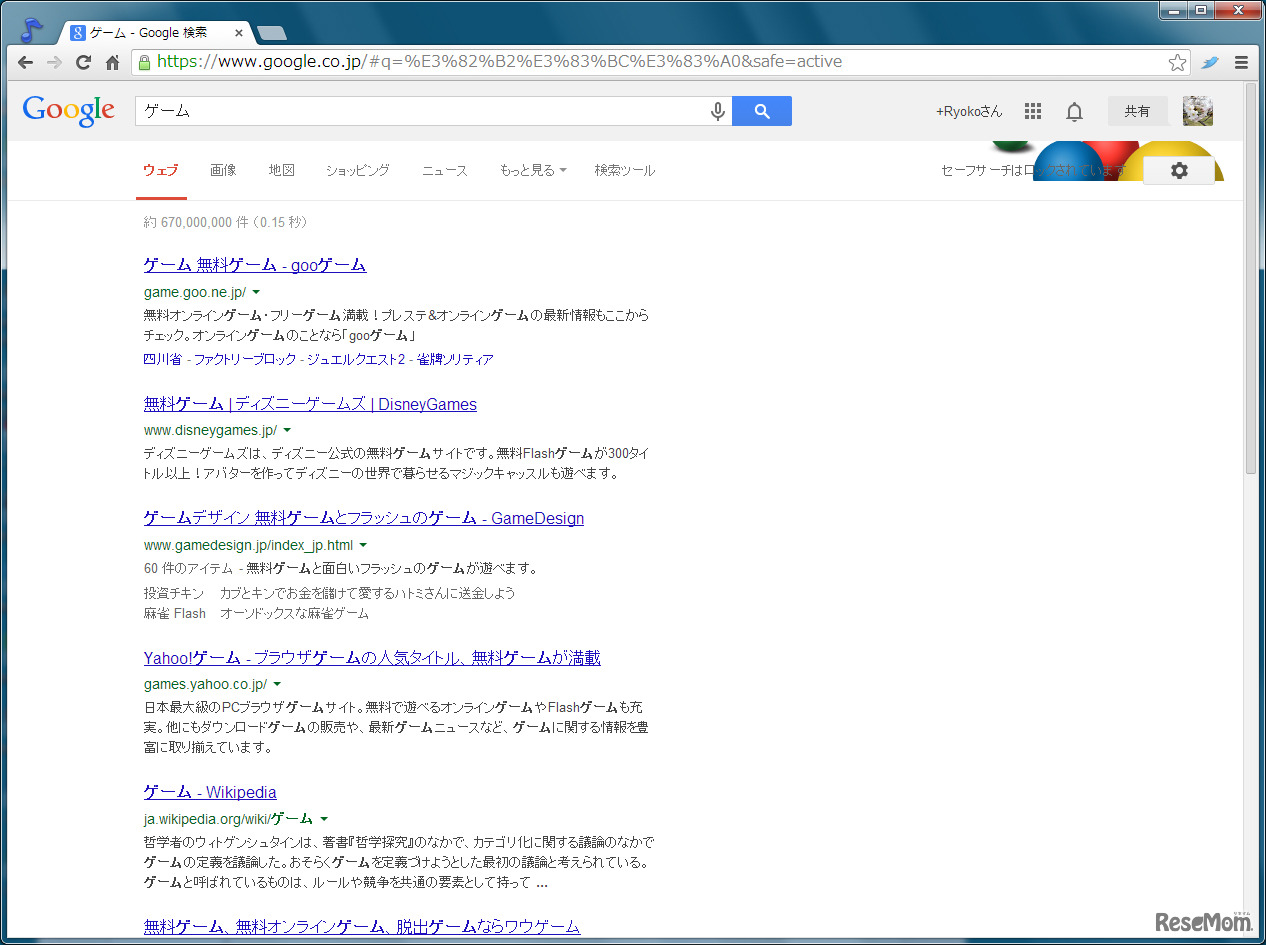Screen dimensions: 1266x945
Task: Click the green padlock in the address bar
Action: pos(145,62)
